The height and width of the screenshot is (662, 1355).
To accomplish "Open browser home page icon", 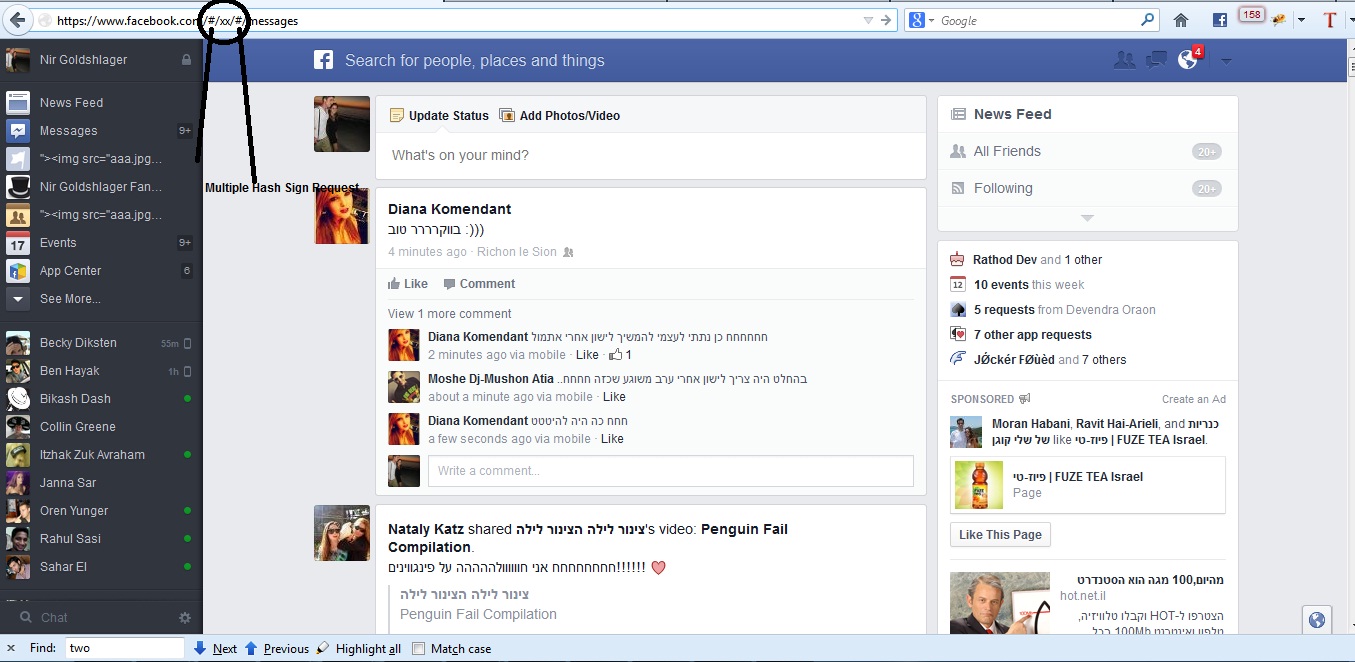I will 1181,20.
